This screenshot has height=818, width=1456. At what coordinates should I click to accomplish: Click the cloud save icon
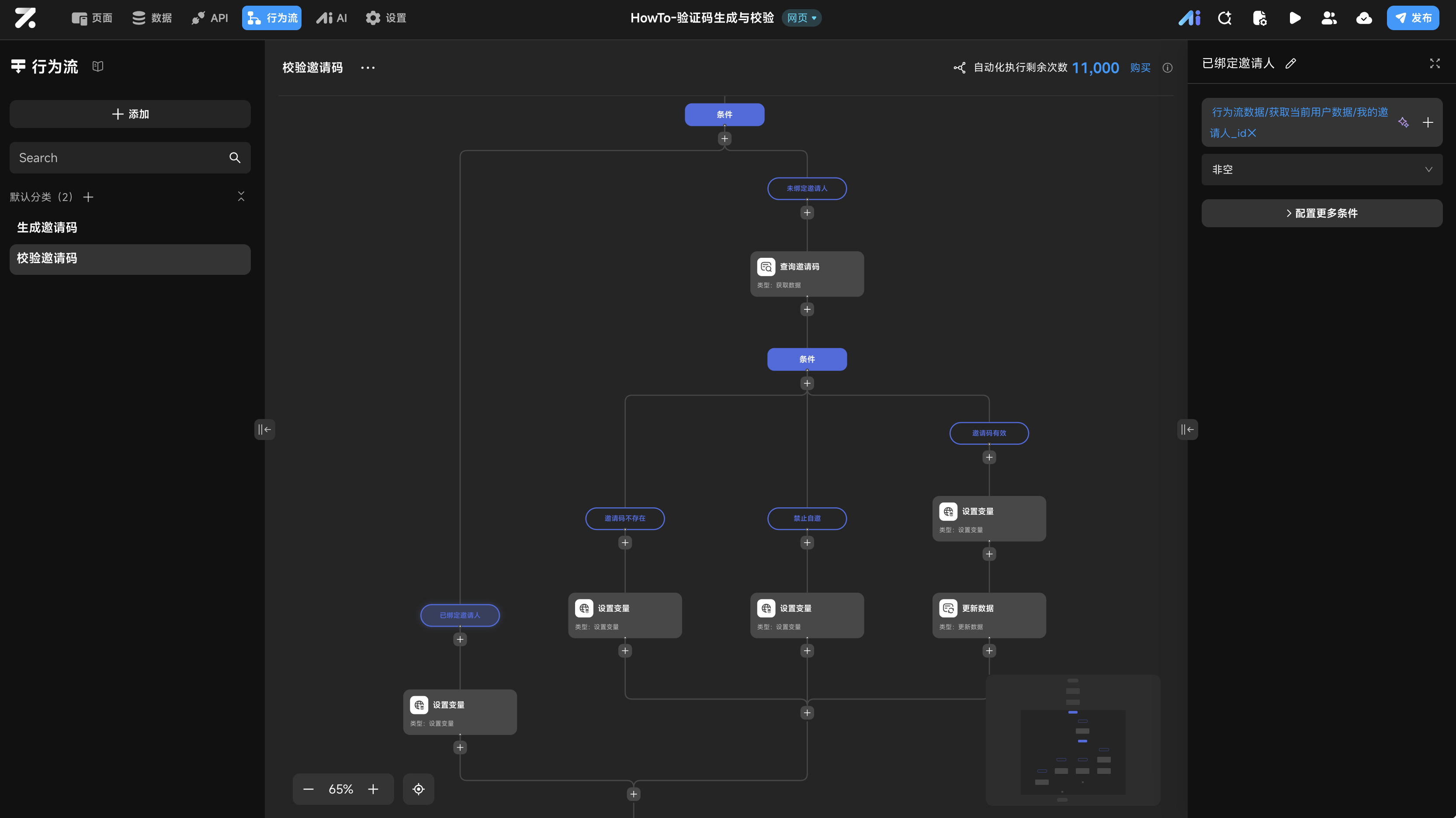[x=1364, y=18]
